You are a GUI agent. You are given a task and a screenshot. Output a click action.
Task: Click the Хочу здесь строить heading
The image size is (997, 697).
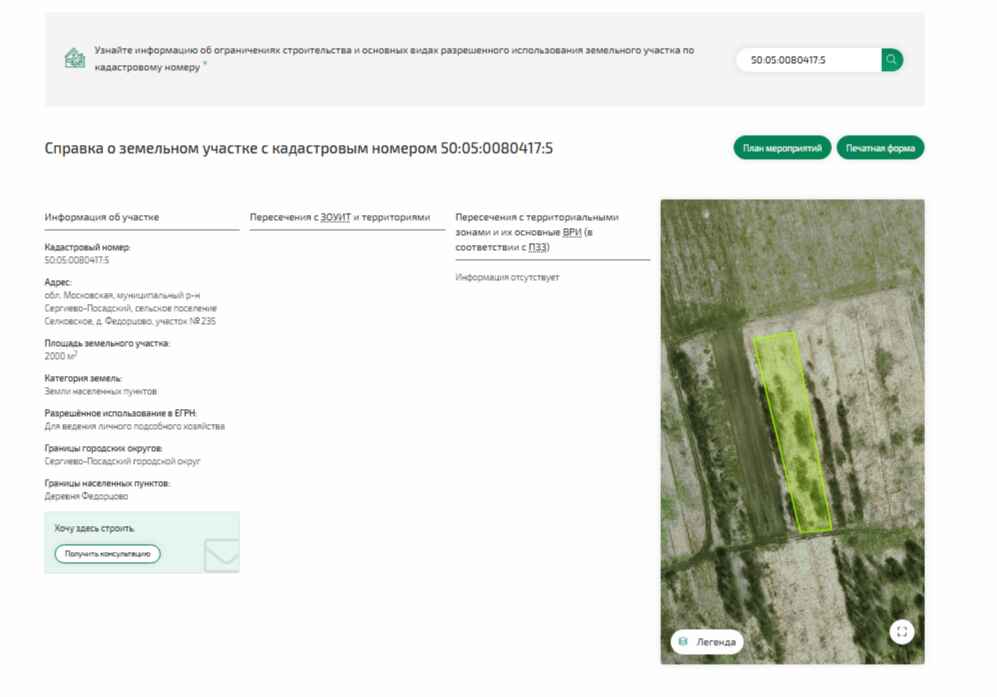coord(94,528)
